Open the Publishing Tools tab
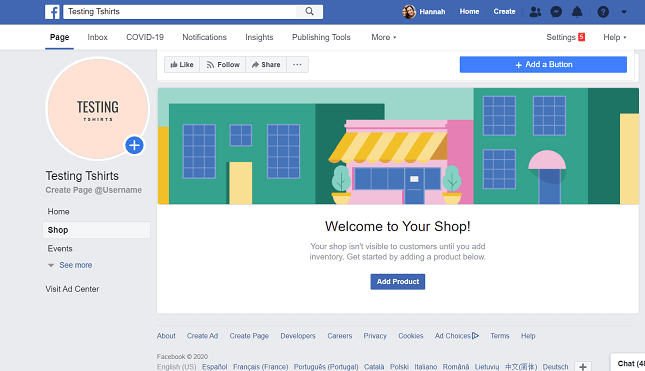This screenshot has width=645, height=371. click(x=321, y=37)
